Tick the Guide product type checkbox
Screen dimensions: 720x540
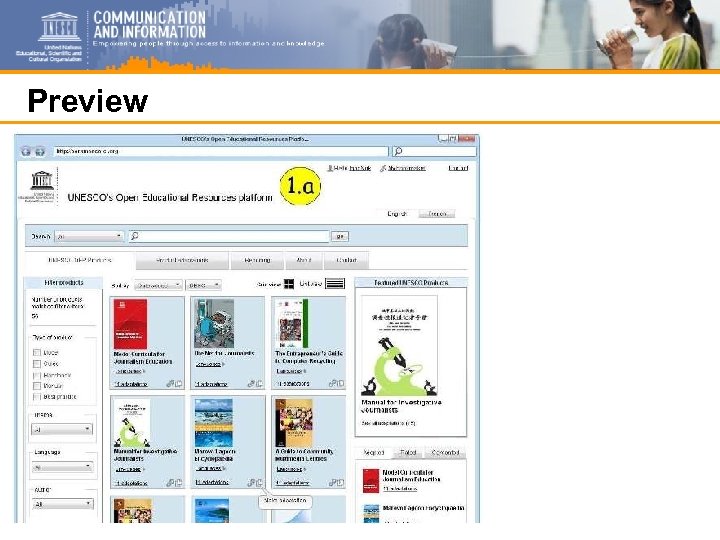point(37,364)
